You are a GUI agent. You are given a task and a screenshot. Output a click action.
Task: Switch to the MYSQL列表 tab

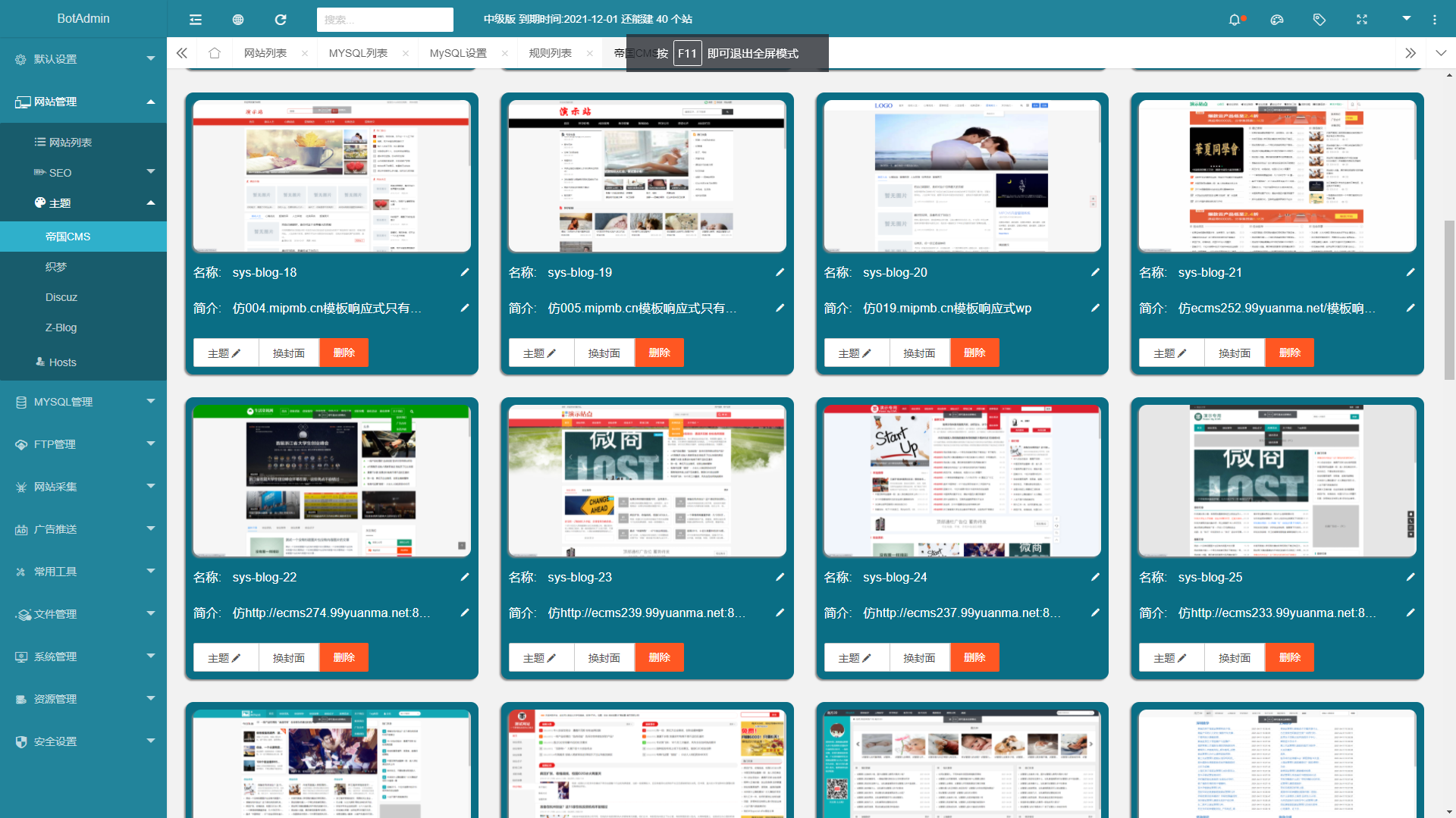pos(358,53)
